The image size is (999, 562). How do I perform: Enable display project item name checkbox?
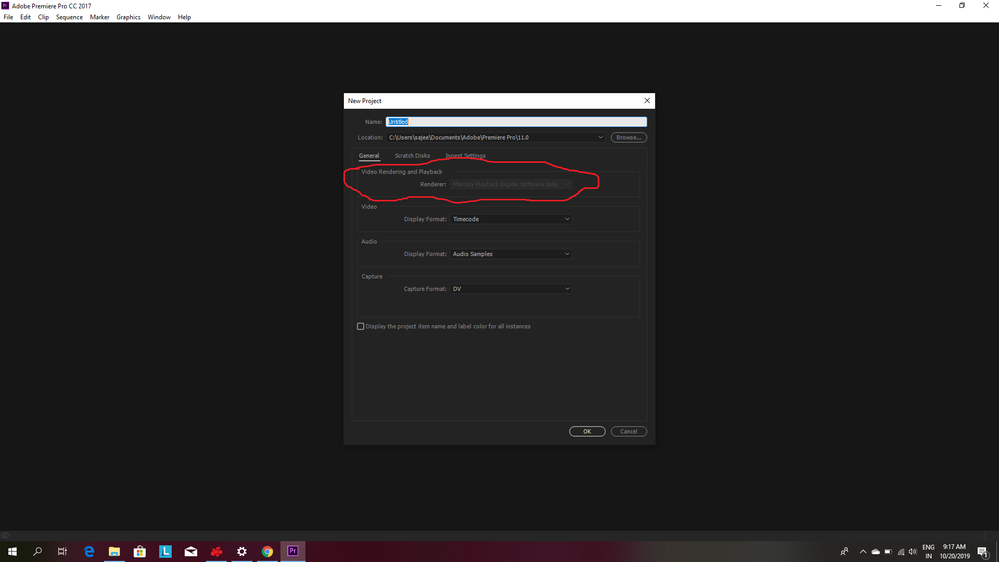click(x=361, y=326)
